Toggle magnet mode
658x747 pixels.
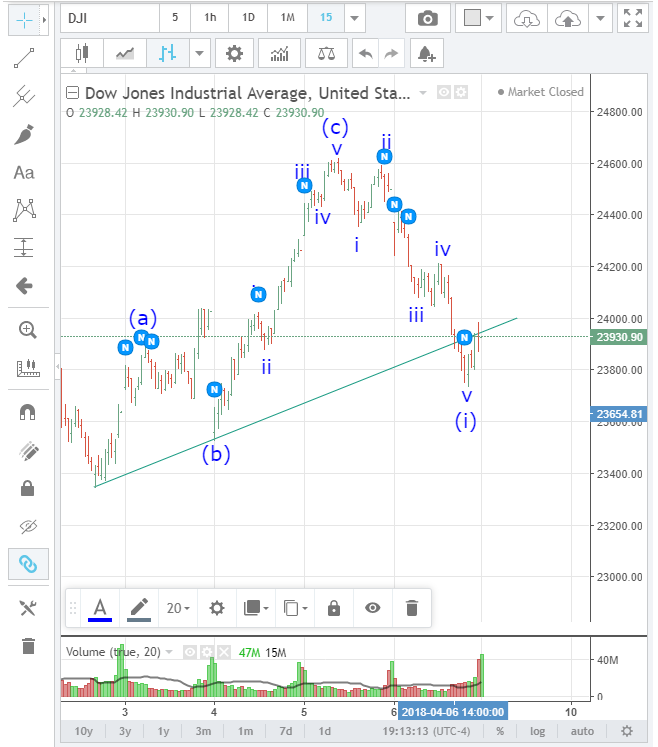[x=27, y=412]
